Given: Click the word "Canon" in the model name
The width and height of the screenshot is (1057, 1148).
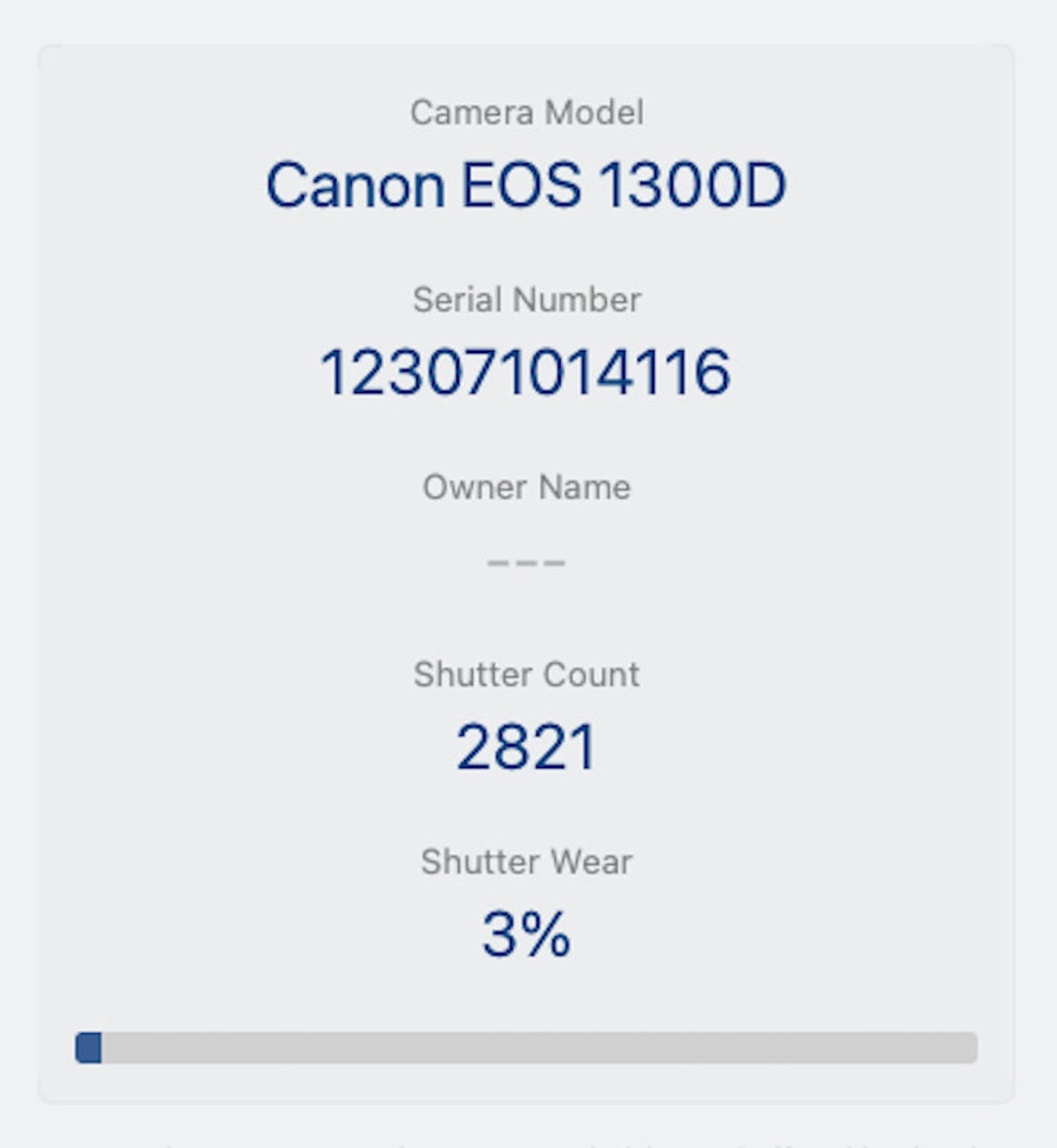Looking at the screenshot, I should click(356, 185).
